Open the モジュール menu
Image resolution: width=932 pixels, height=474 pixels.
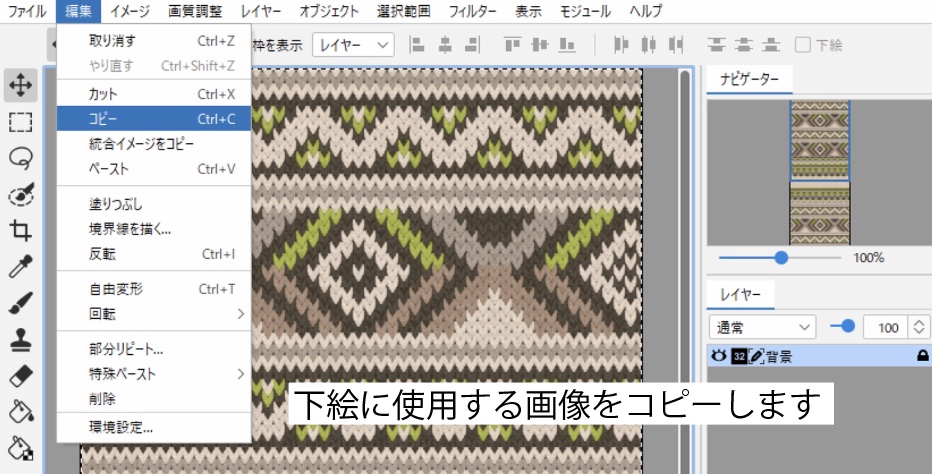[585, 11]
